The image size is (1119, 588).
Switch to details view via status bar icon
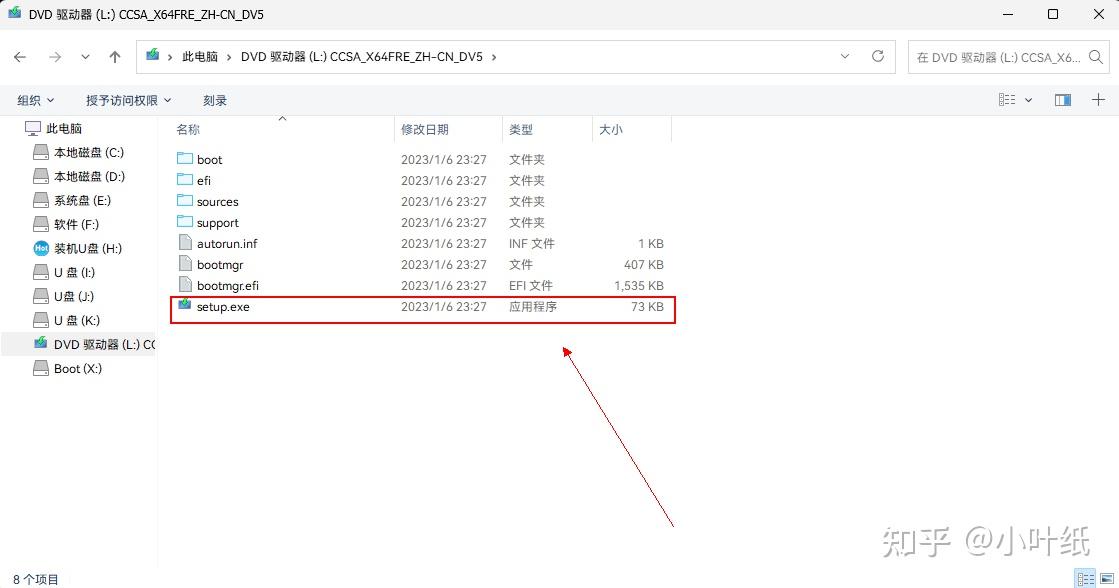(1086, 577)
